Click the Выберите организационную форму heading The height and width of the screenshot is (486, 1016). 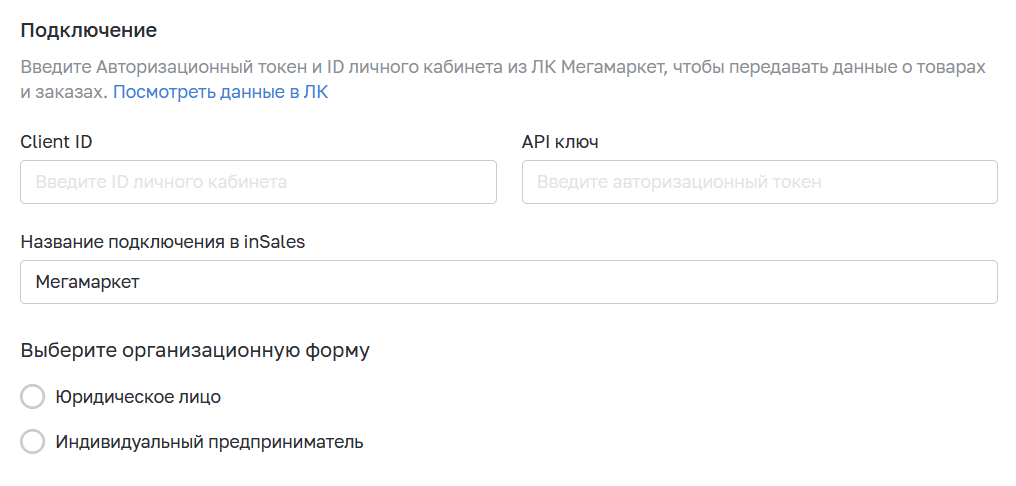[195, 351]
